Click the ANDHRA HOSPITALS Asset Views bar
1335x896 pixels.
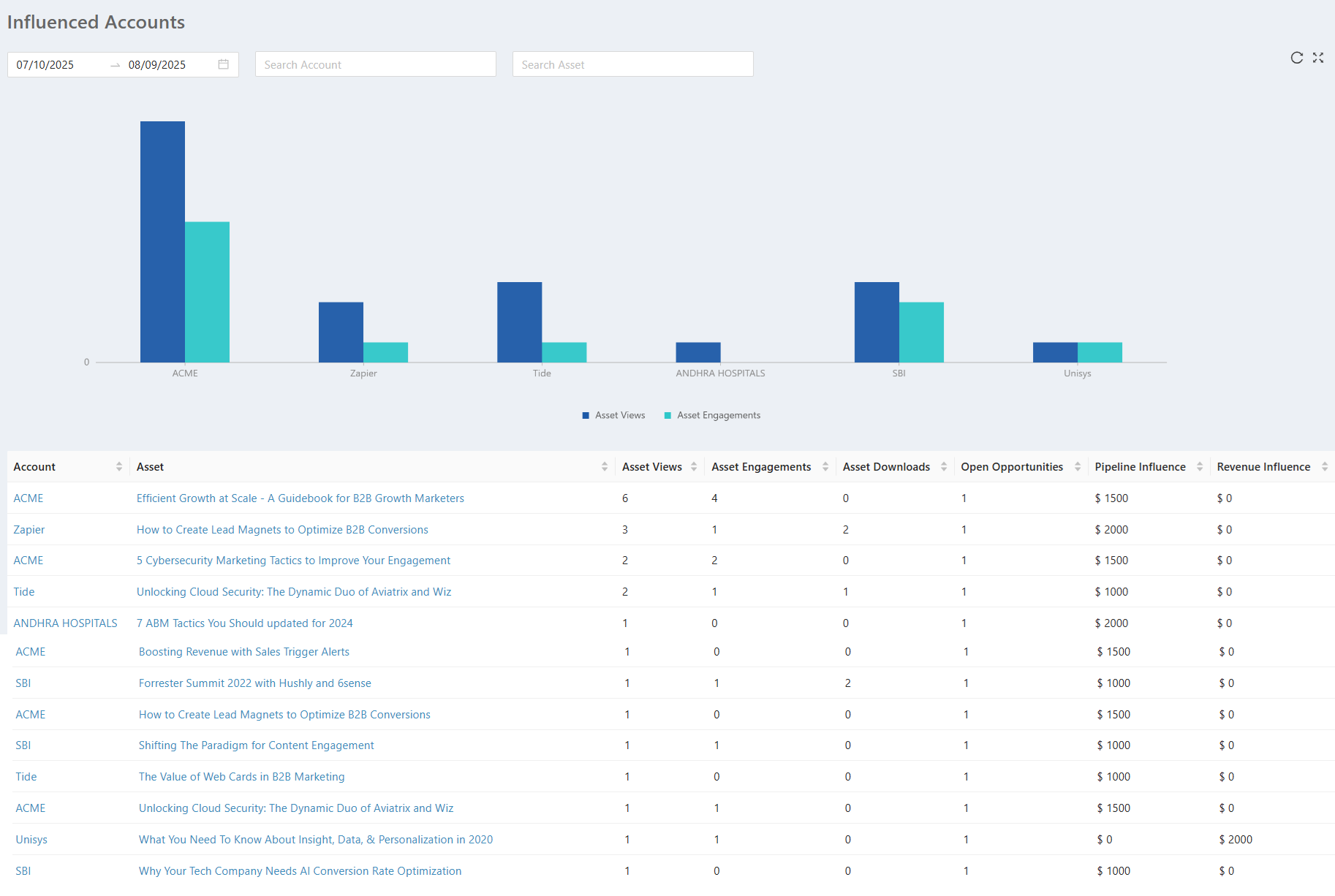tap(698, 352)
